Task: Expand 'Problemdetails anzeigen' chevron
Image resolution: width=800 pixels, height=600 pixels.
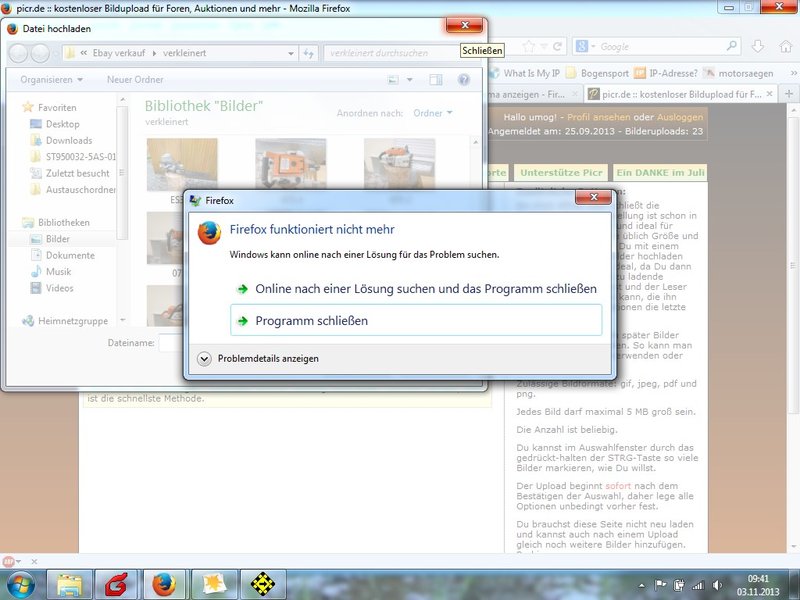Action: point(204,359)
